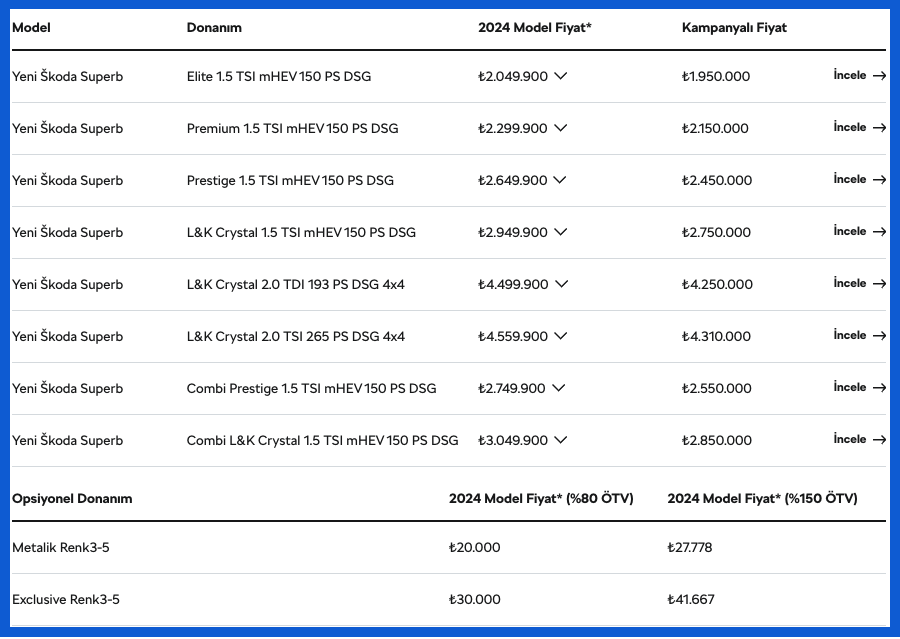Viewport: 900px width, 639px height.
Task: Click the ₺2.749.900 list price
Action: pos(511,389)
